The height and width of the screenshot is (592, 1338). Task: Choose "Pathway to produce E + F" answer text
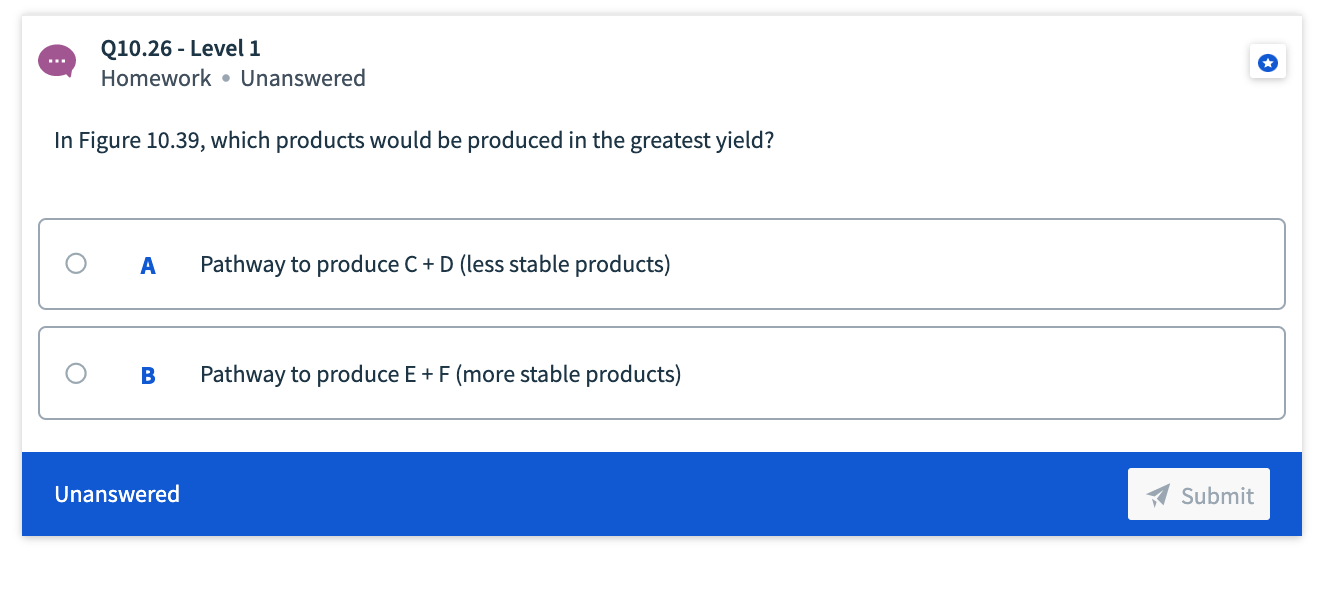pos(325,375)
